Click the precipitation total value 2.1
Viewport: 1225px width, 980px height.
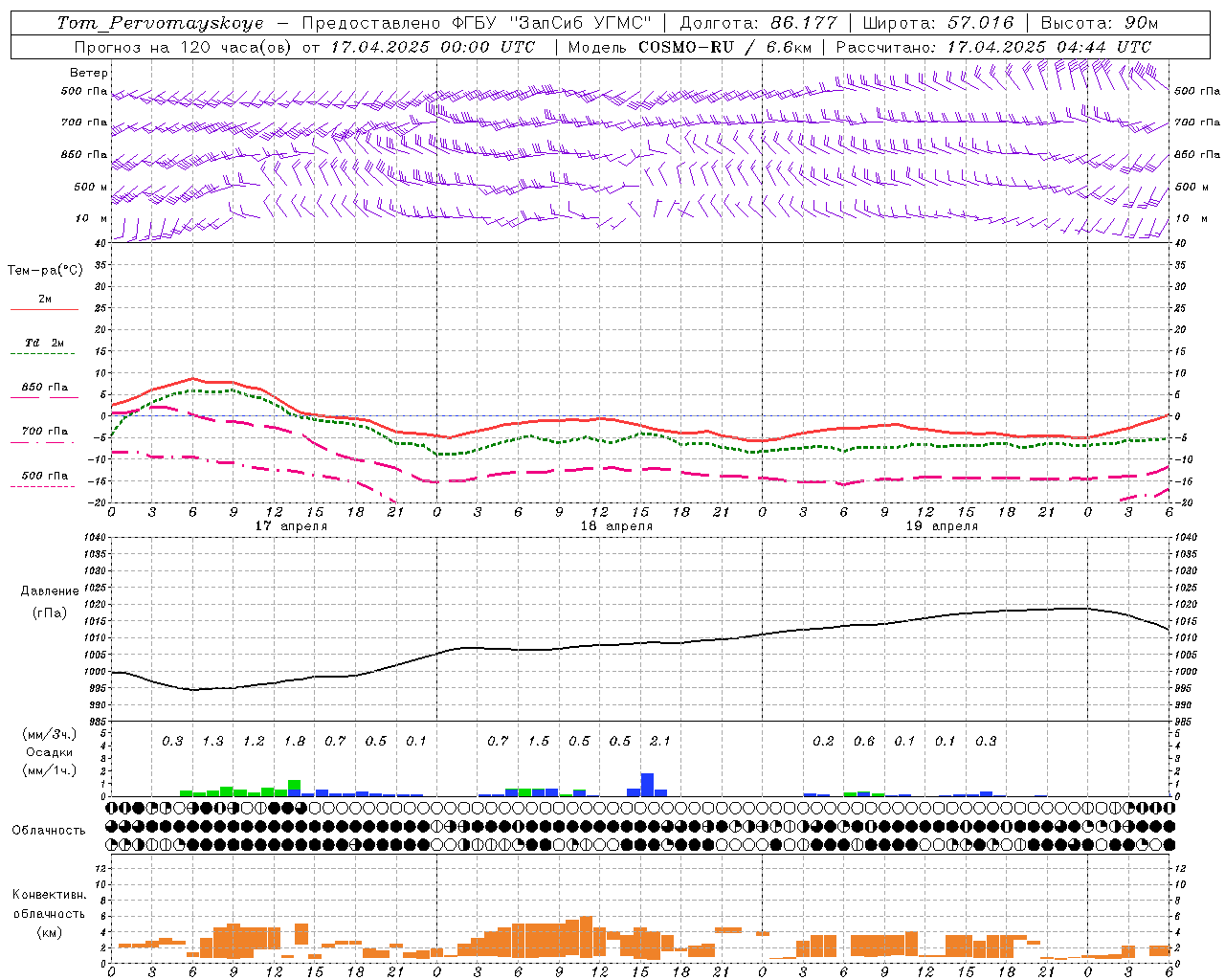pos(659,742)
